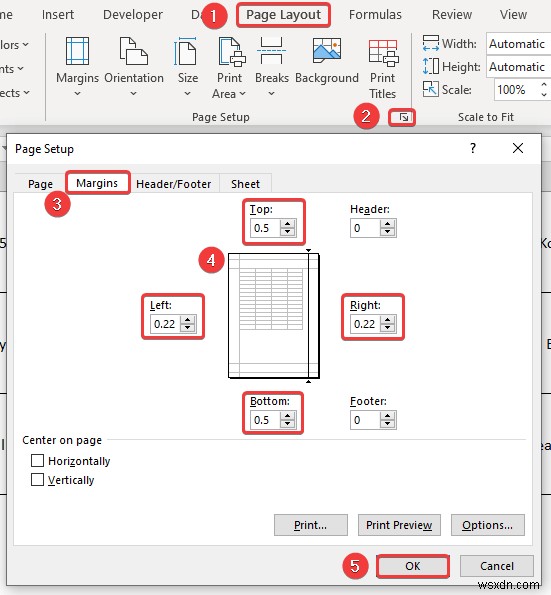The height and width of the screenshot is (595, 551).
Task: Switch to the Page Layout ribbon tab
Action: click(283, 15)
